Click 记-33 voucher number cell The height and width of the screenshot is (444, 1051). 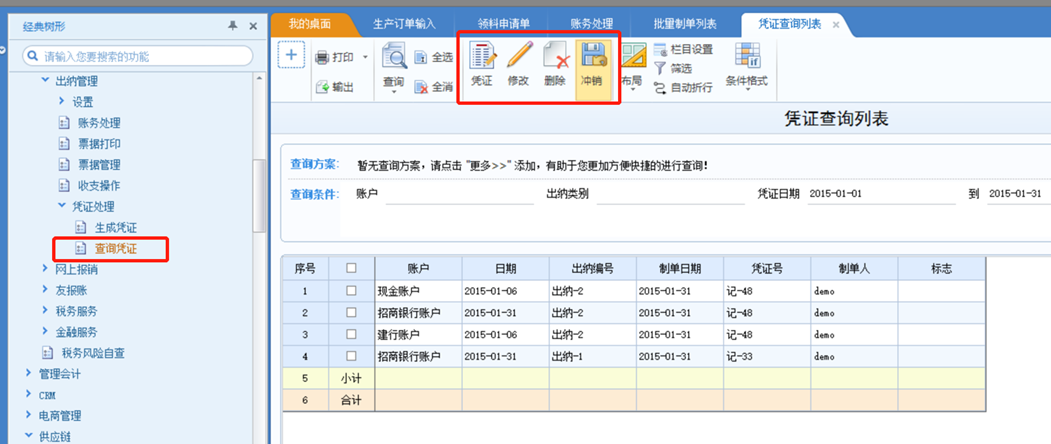[x=767, y=356]
